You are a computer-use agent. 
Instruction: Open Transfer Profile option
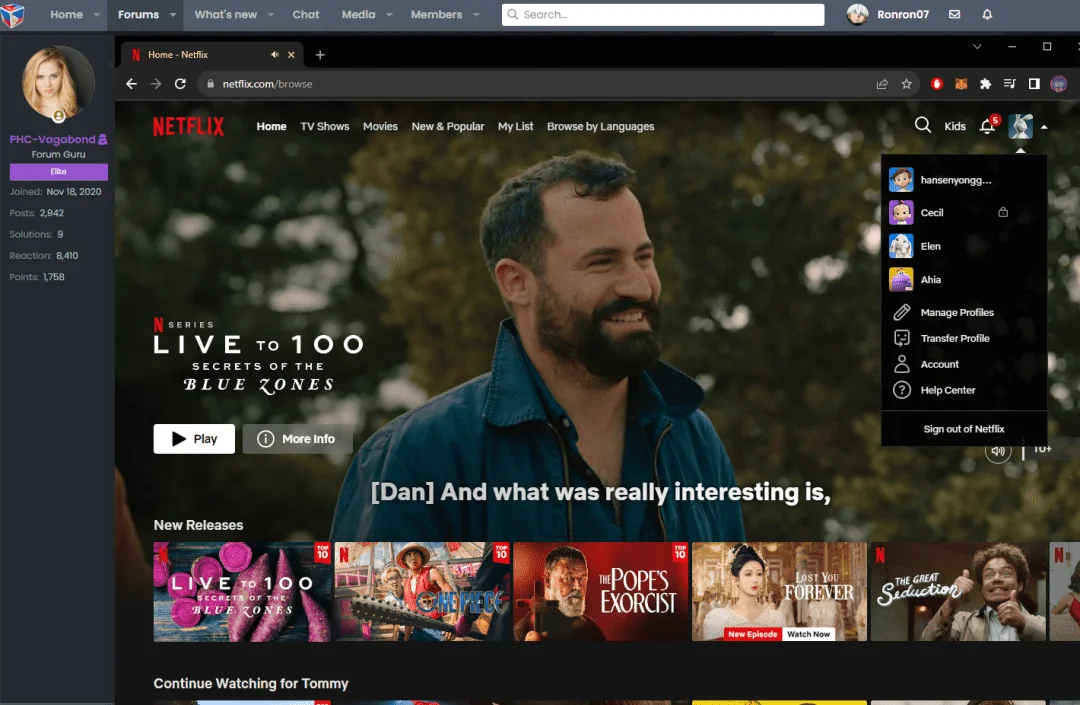pos(955,338)
